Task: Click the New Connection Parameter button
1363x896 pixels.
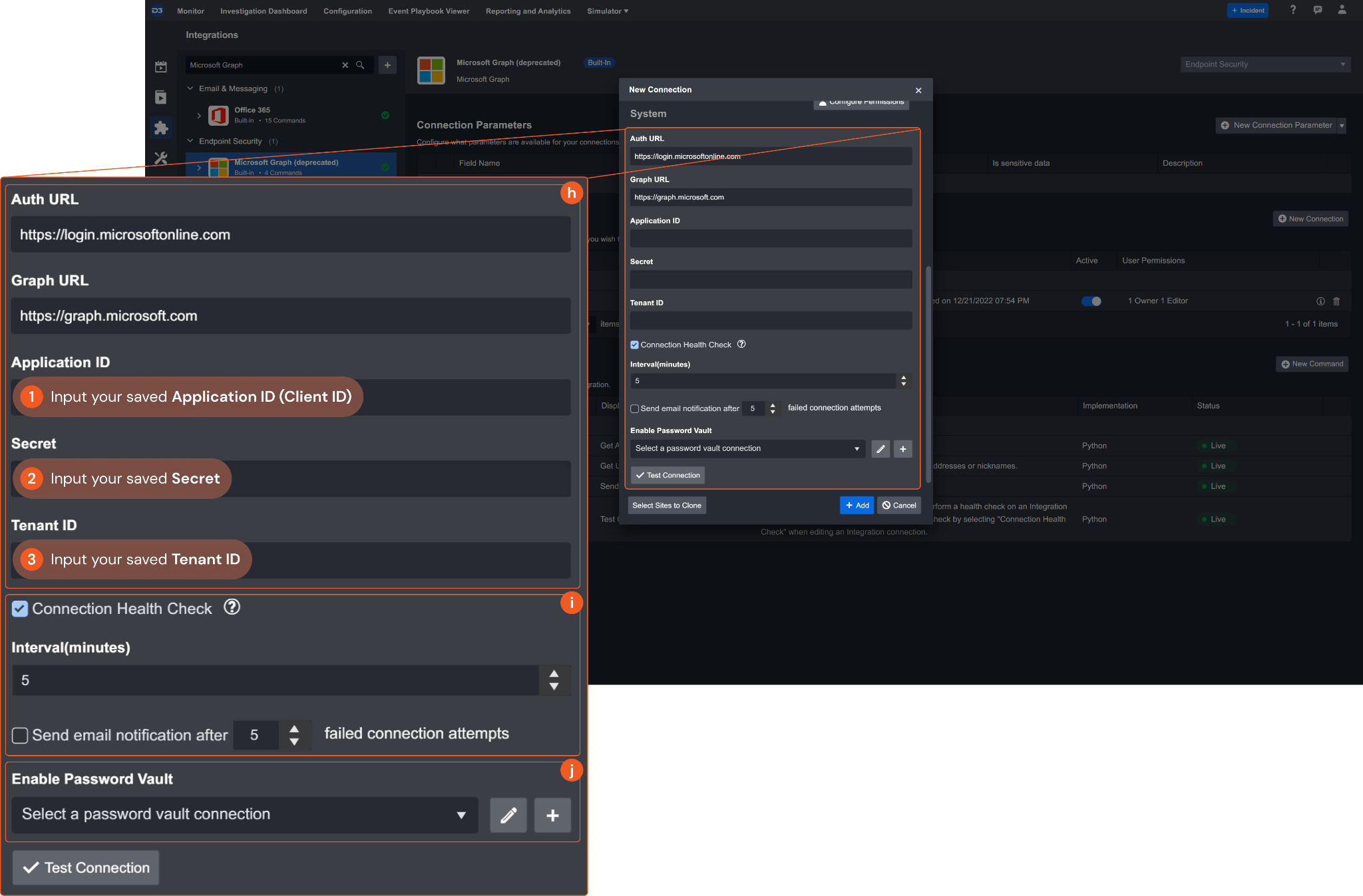Action: [1276, 126]
